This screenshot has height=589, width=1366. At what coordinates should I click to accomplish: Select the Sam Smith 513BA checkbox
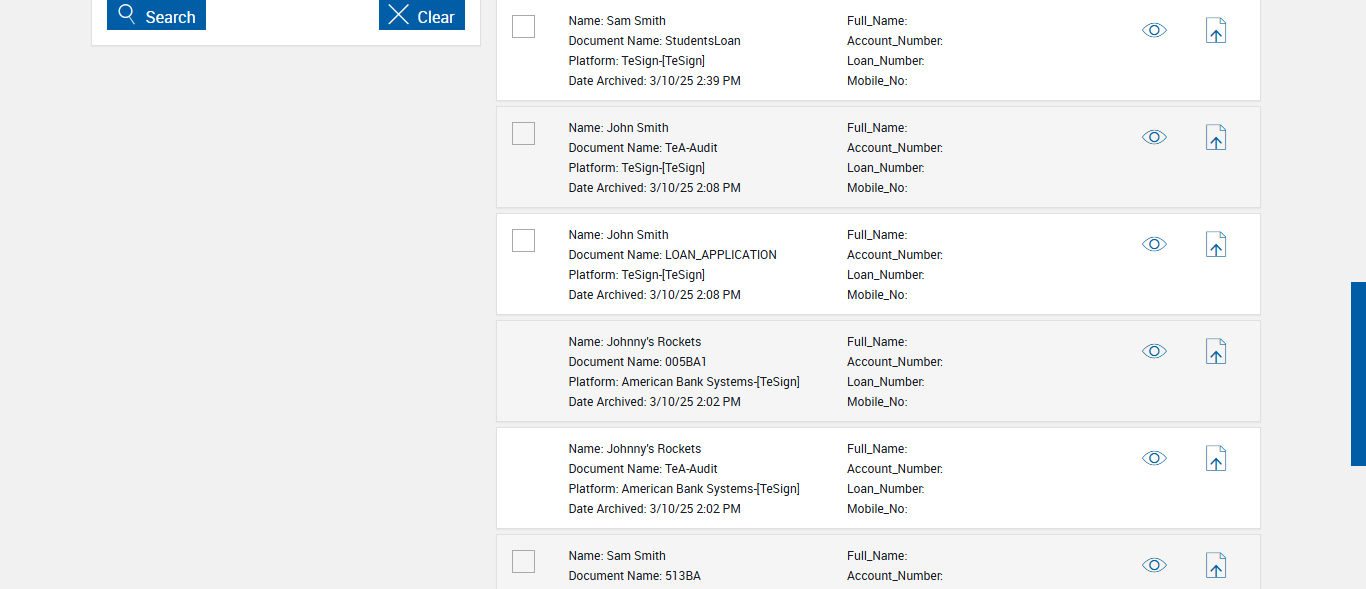click(x=523, y=562)
